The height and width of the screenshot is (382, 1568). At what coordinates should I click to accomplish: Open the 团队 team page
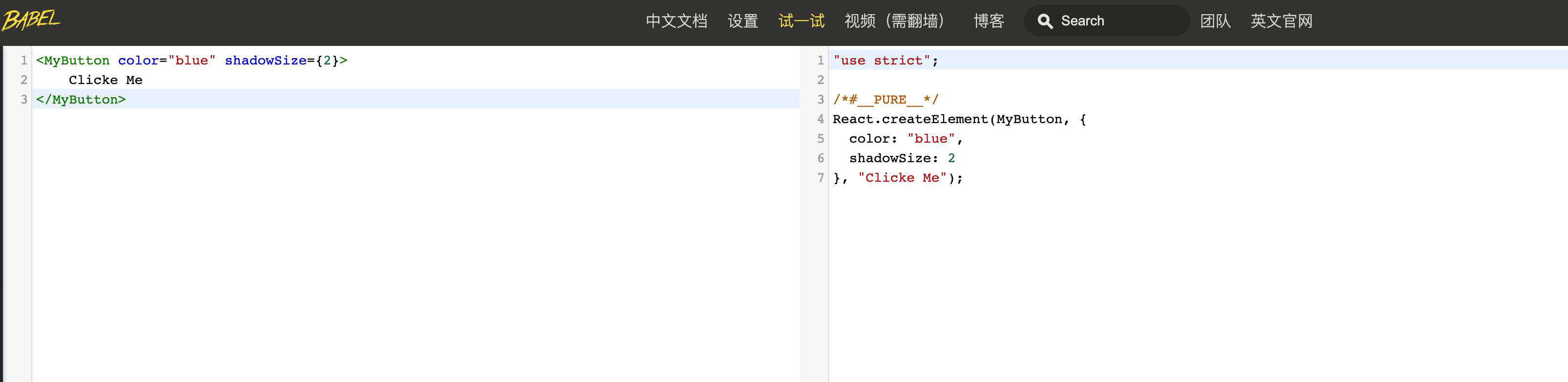[1215, 21]
